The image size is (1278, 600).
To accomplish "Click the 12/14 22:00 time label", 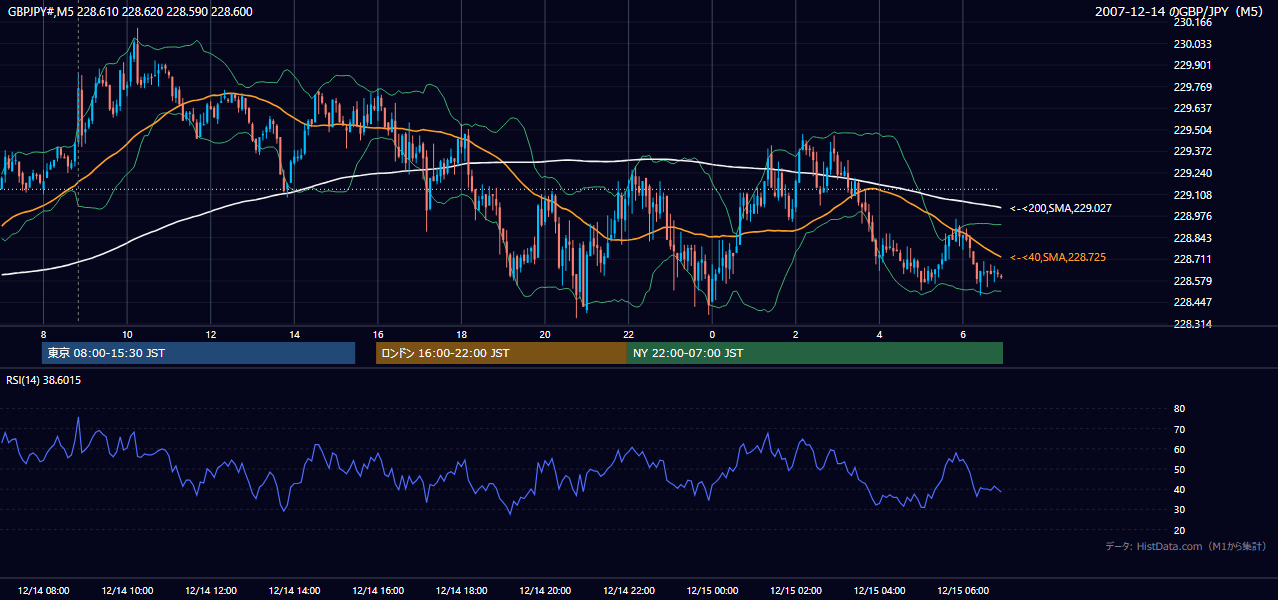I will click(x=628, y=591).
